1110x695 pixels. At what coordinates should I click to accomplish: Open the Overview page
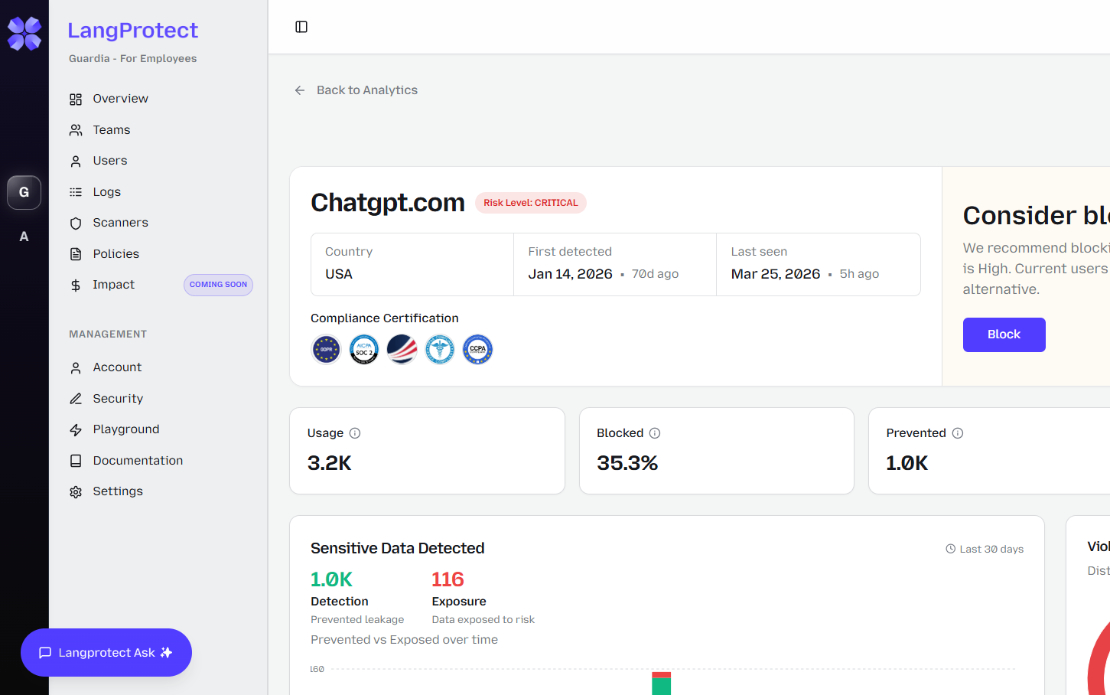coord(120,99)
